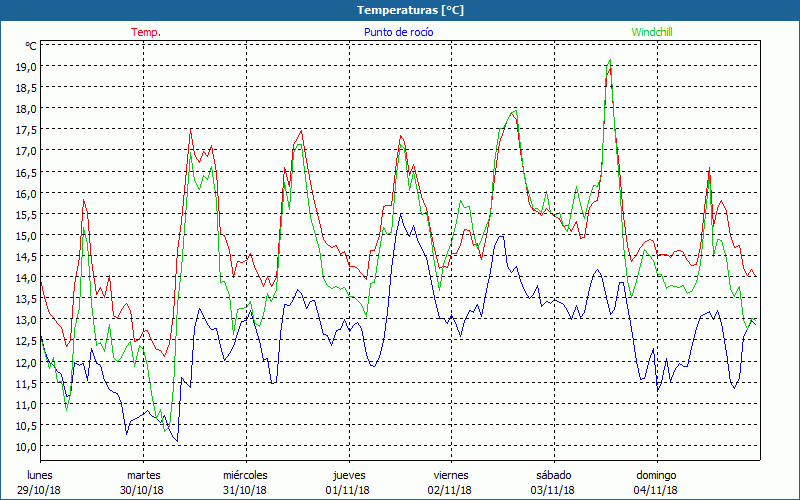Click the '11,5' y-axis value
Image resolution: width=800 pixels, height=500 pixels.
(27, 384)
